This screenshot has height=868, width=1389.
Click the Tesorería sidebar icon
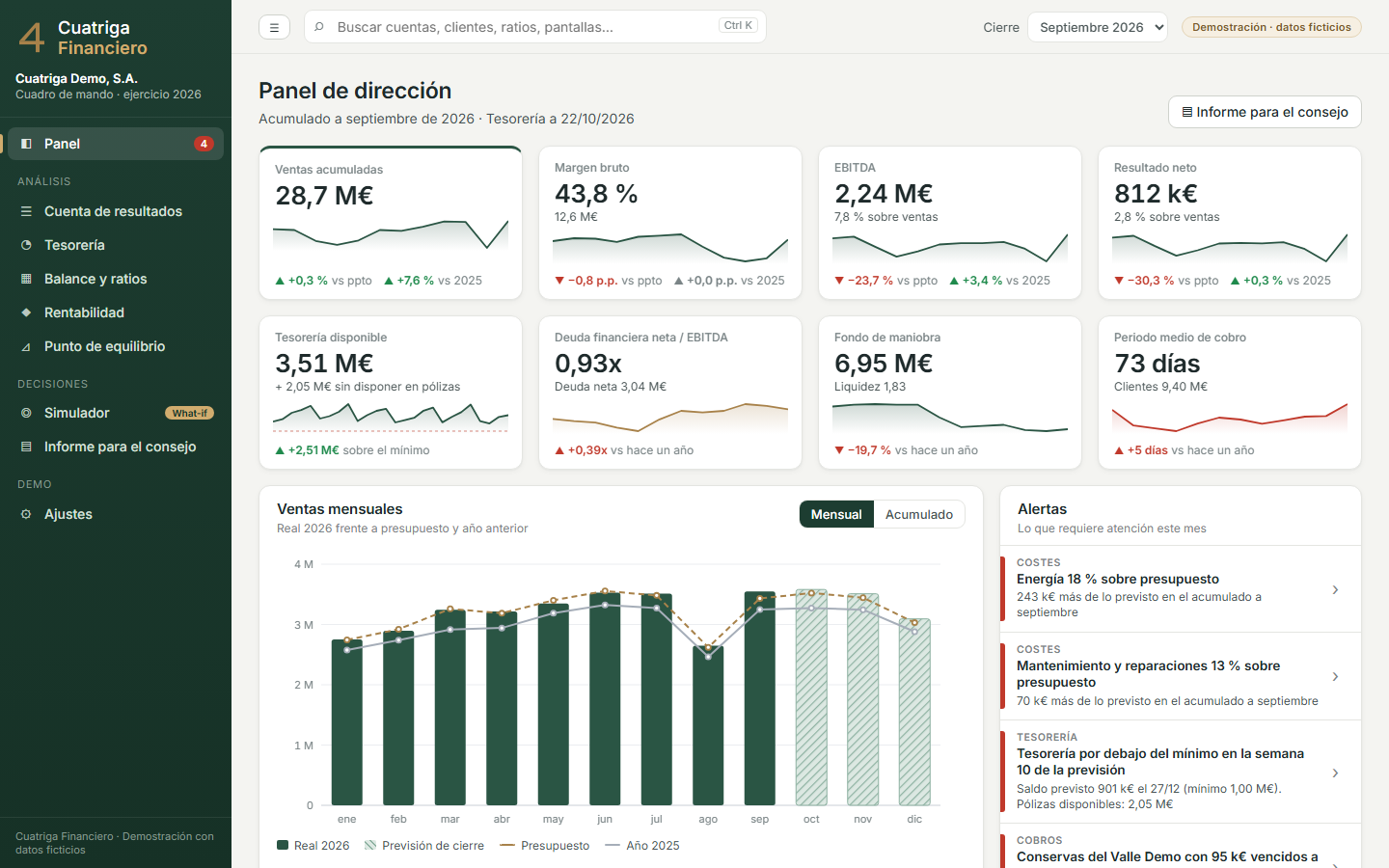point(27,245)
